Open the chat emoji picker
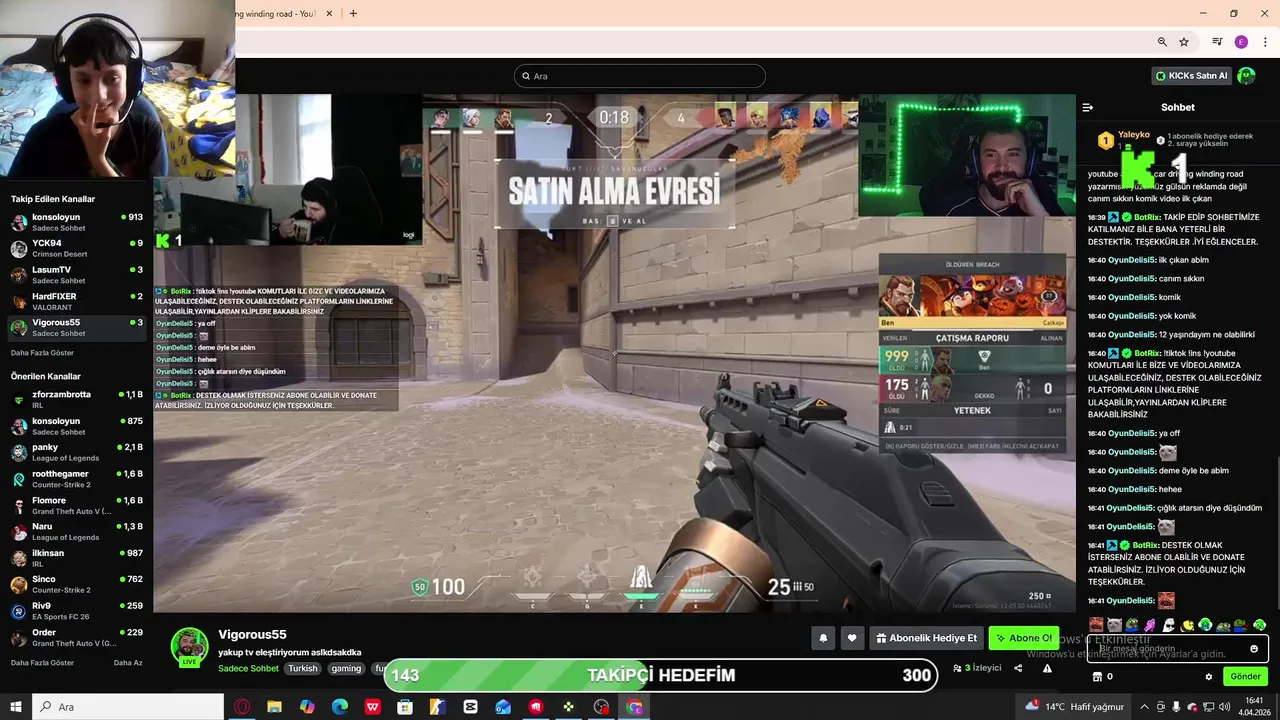Viewport: 1280px width, 720px height. click(1254, 649)
